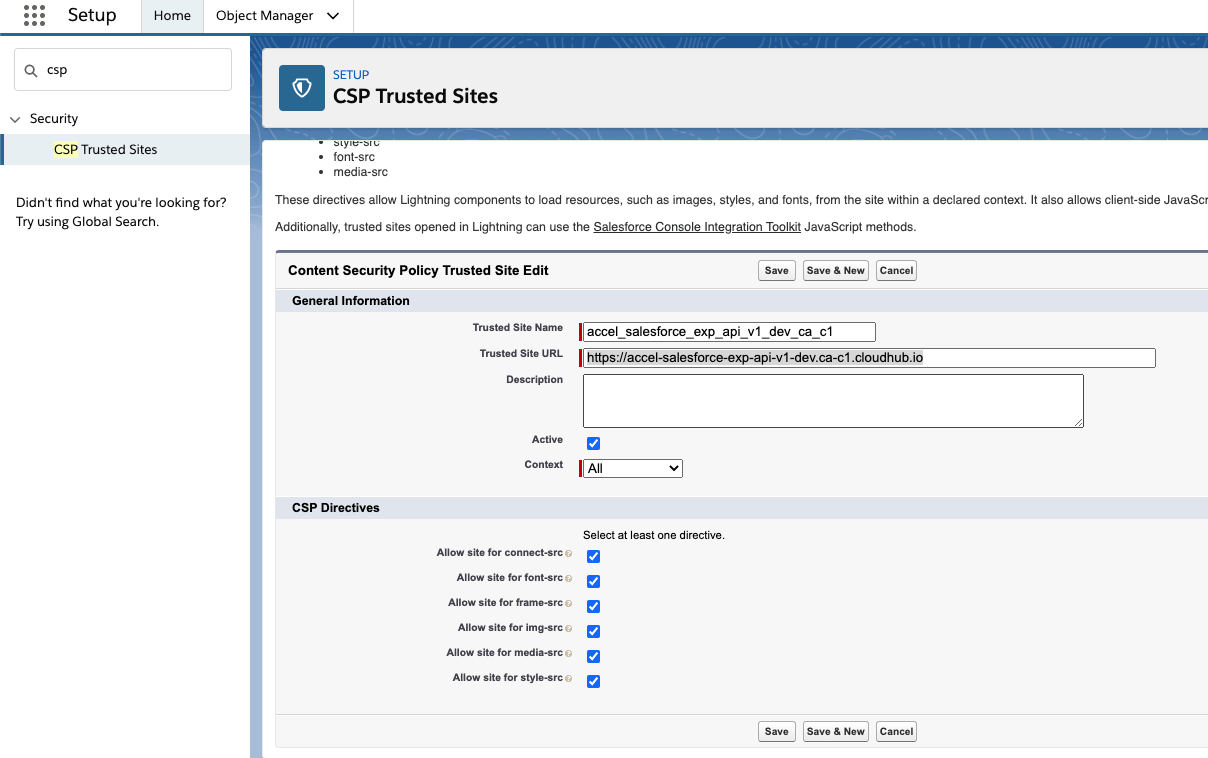Click the Description text area
1208x758 pixels.
[x=834, y=401]
